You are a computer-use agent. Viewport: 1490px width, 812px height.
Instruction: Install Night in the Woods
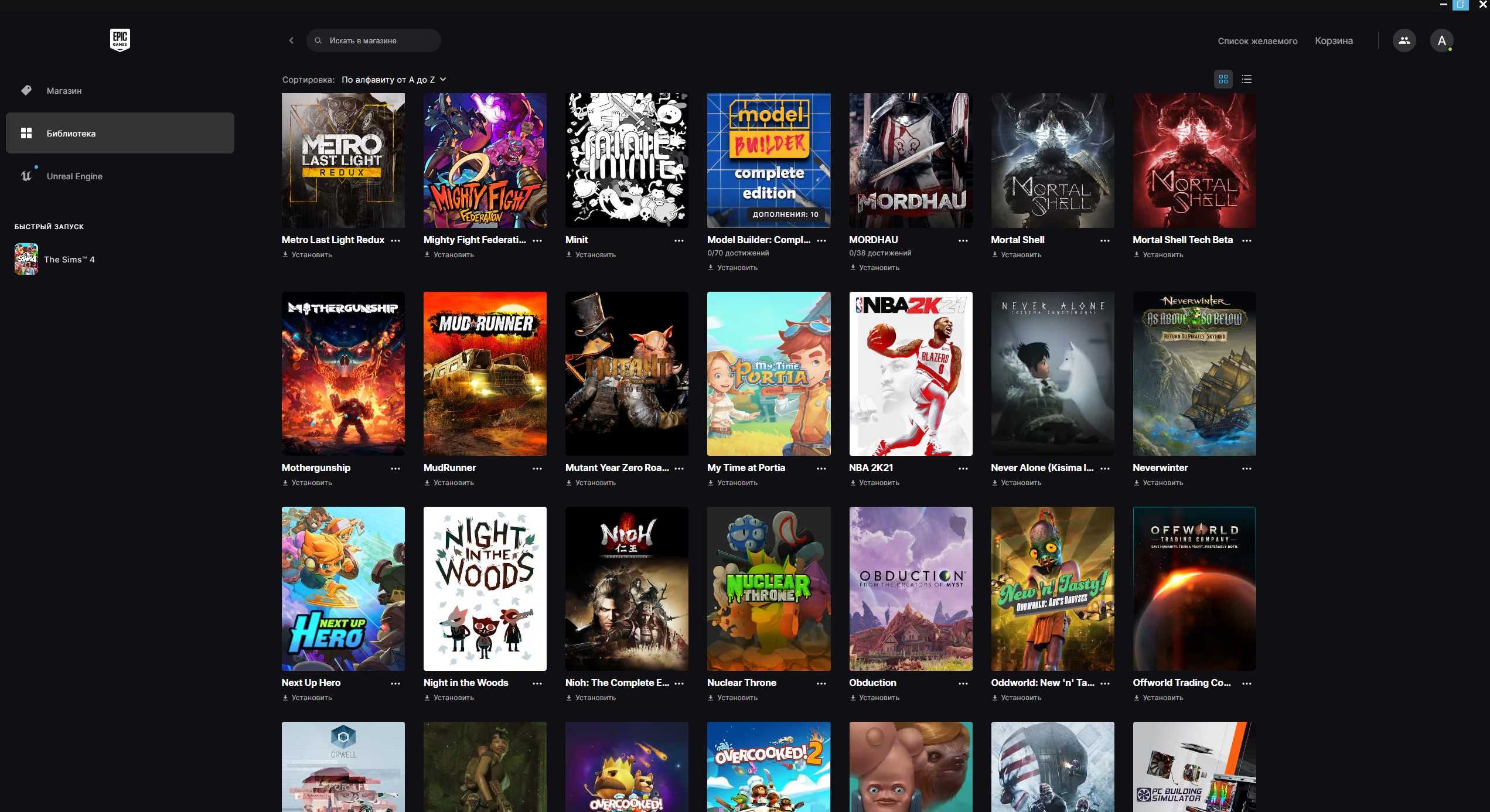click(x=449, y=698)
